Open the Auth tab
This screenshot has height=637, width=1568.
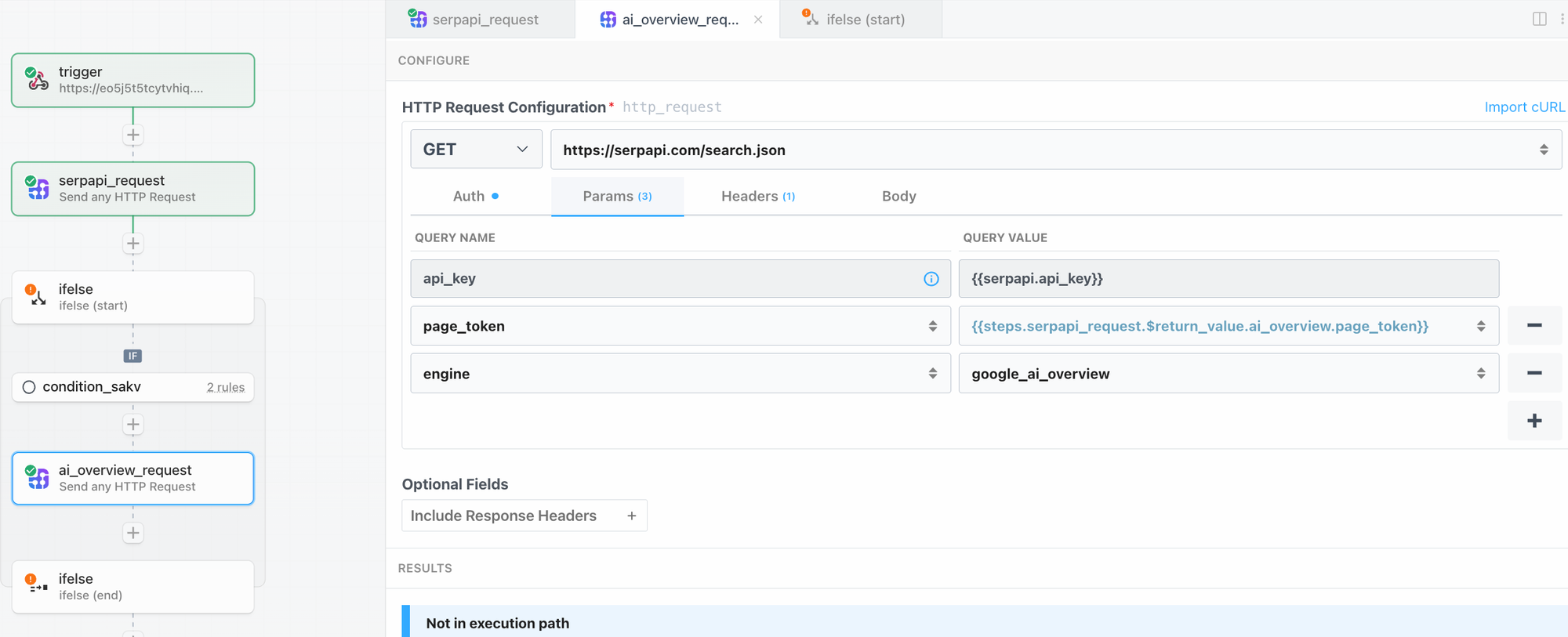[x=475, y=197]
